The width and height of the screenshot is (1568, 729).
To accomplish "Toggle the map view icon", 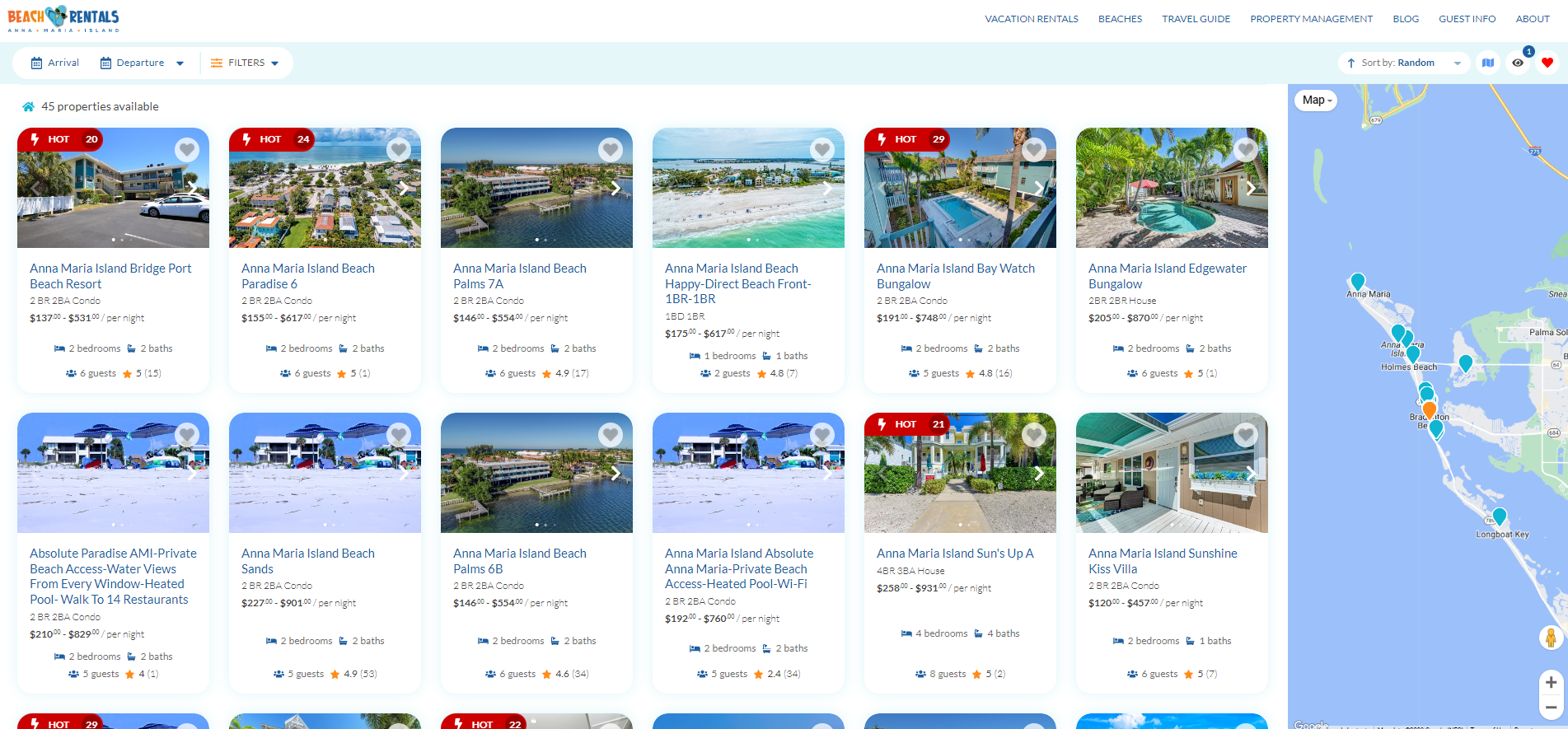I will 1488,63.
